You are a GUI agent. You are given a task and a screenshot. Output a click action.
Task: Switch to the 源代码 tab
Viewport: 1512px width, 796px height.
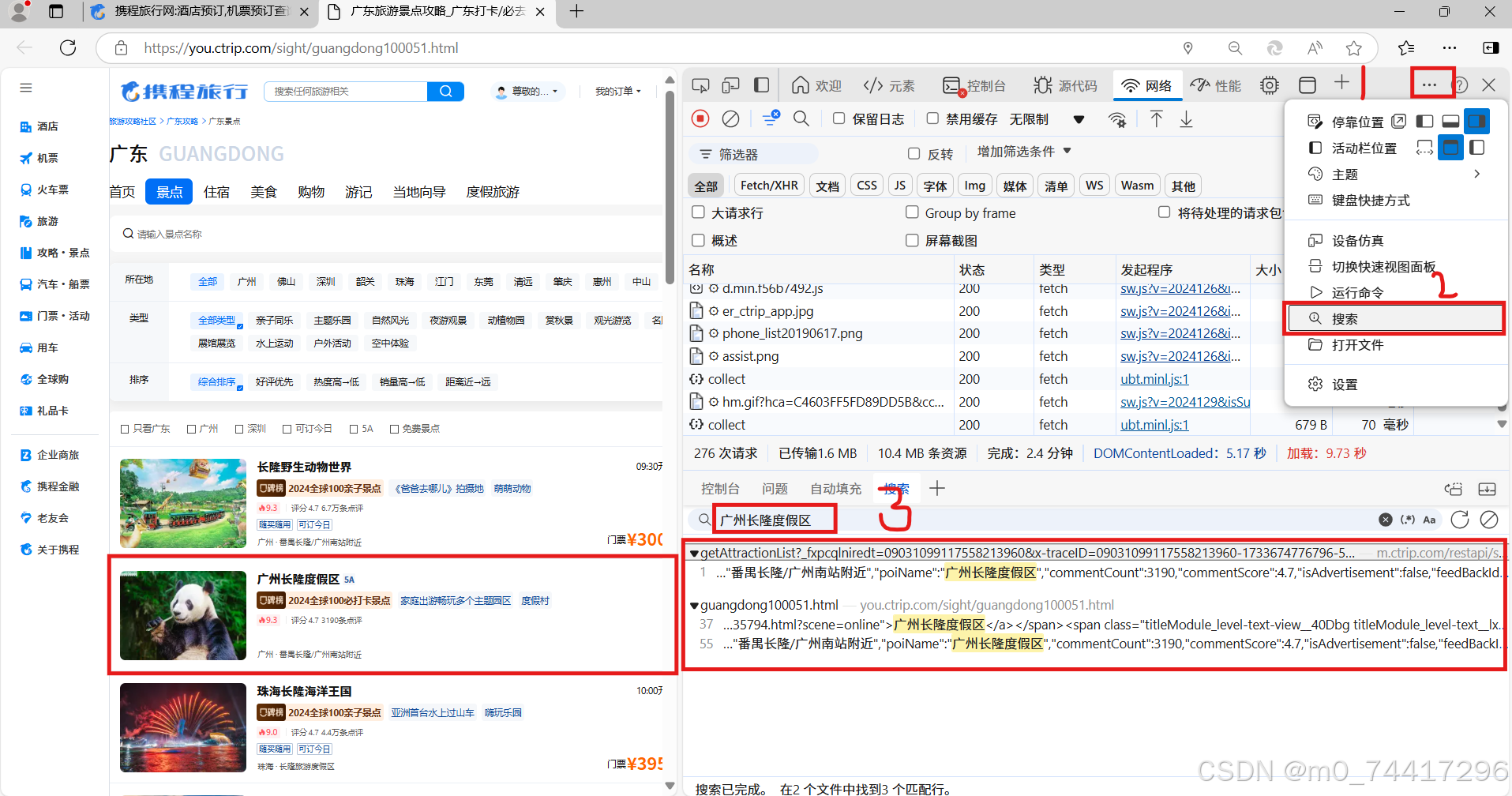pos(1065,85)
